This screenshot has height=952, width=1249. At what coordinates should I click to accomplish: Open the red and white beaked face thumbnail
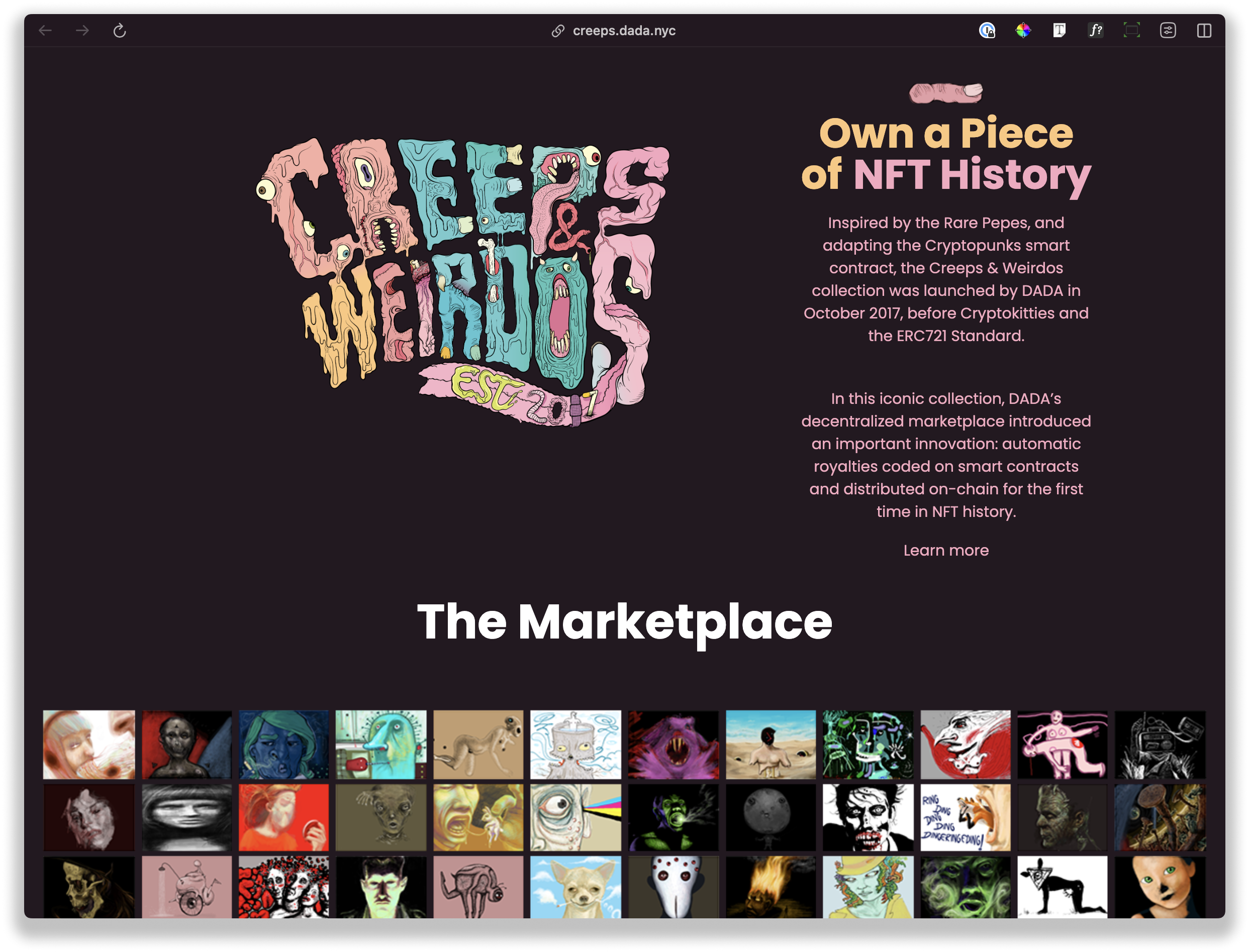[x=965, y=745]
